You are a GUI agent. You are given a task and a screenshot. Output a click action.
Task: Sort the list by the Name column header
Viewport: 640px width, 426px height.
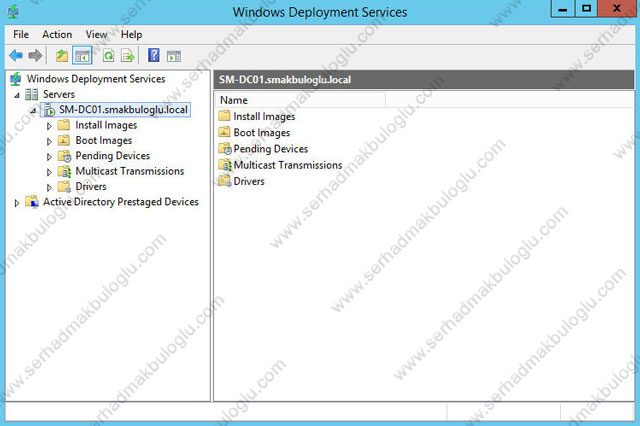[300, 100]
